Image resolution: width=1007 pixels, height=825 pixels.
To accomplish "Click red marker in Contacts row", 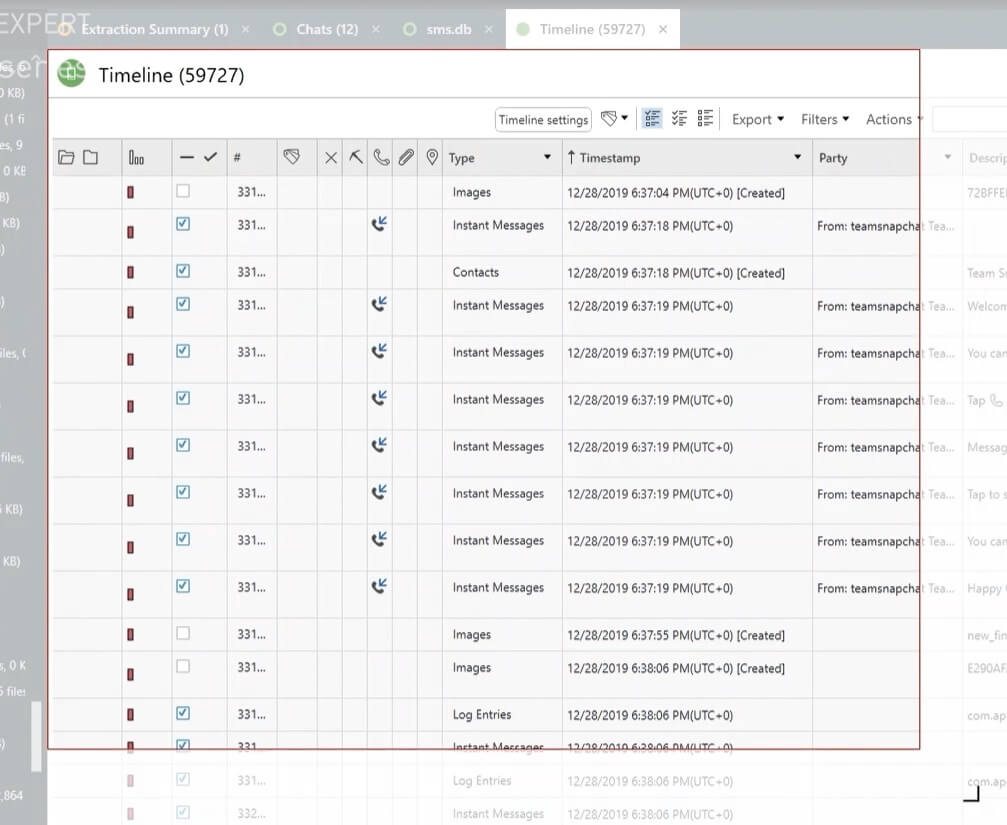I will click(130, 273).
